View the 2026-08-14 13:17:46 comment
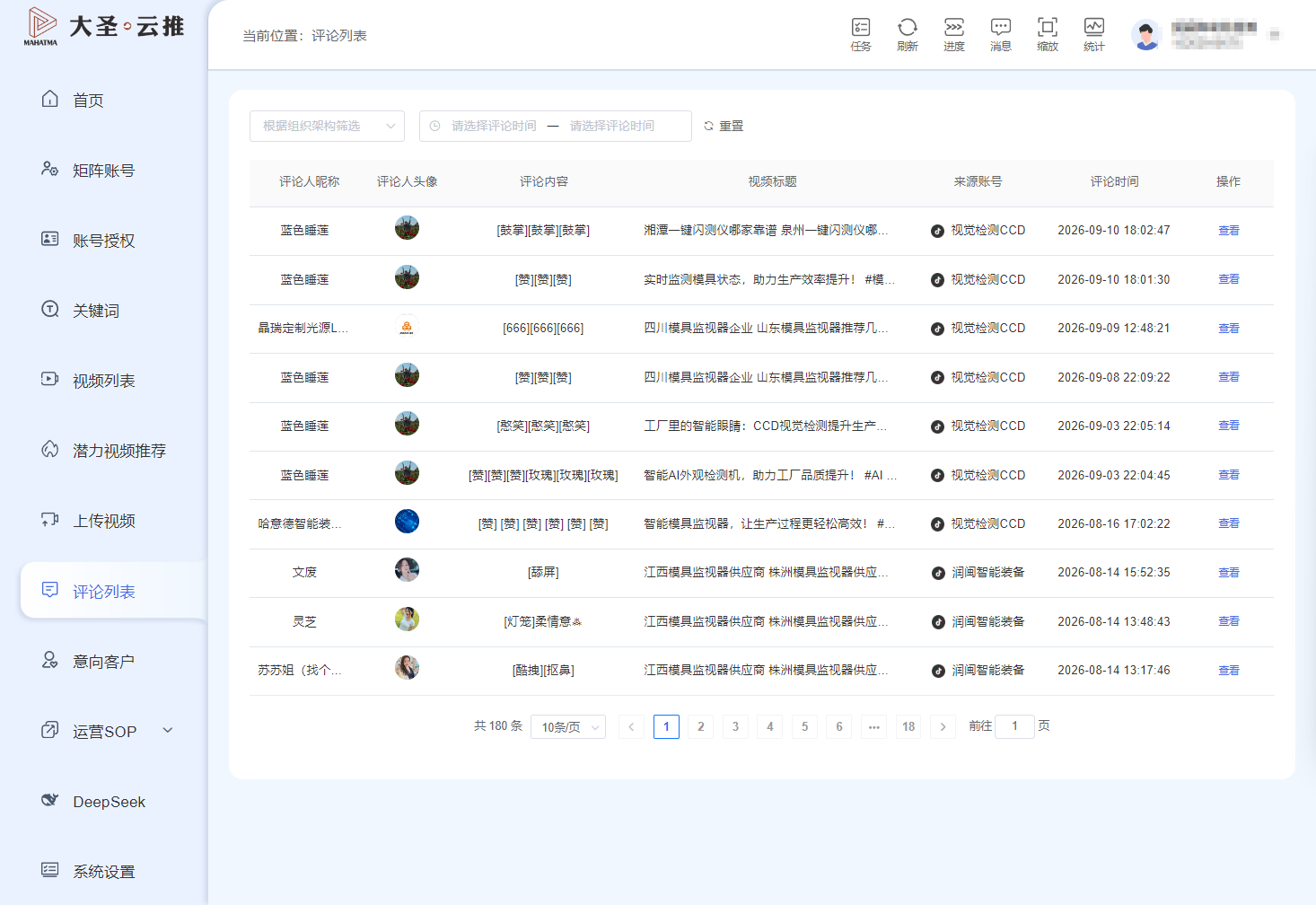The width and height of the screenshot is (1316, 905). (x=1228, y=671)
